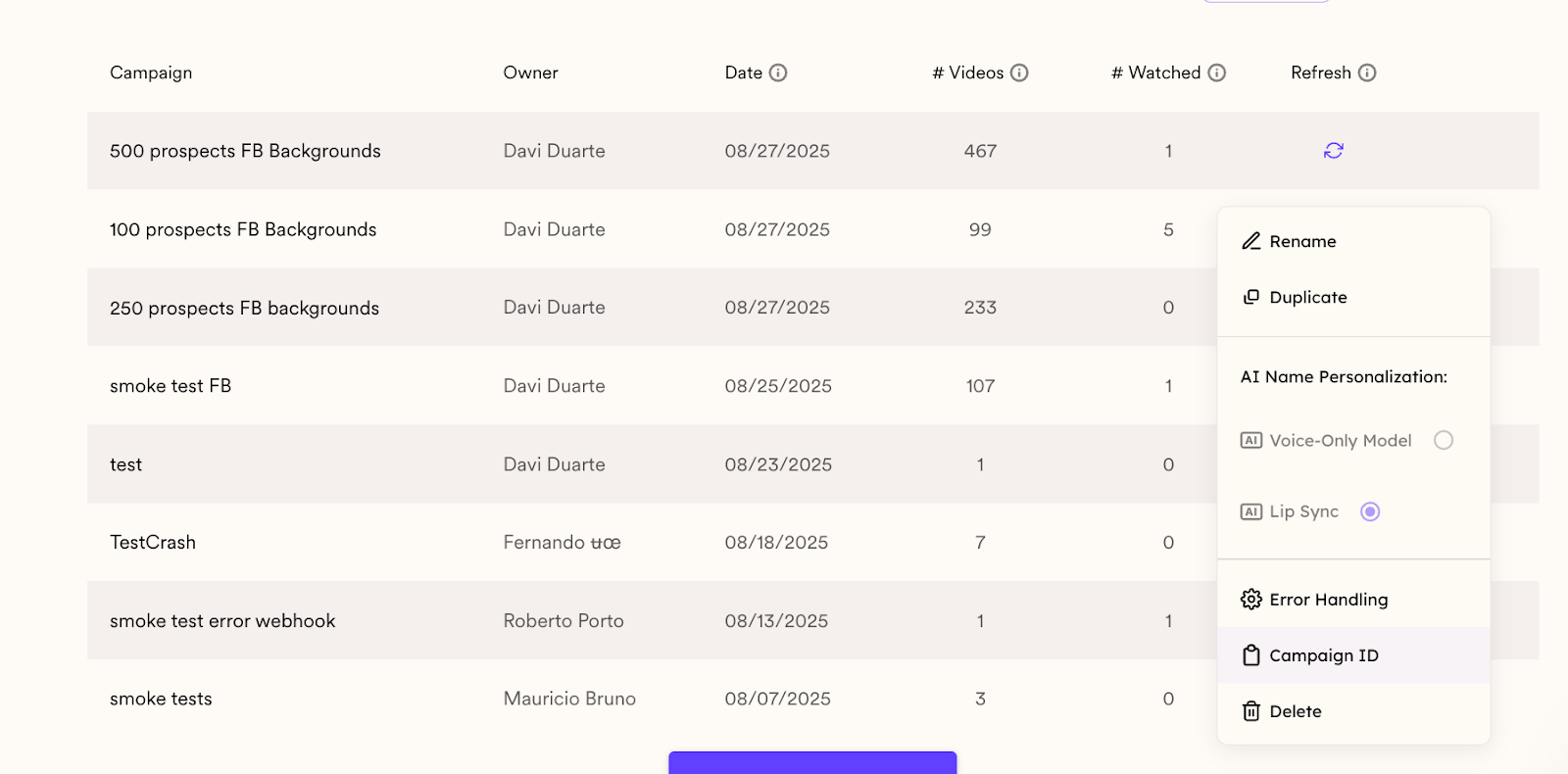1568x774 pixels.
Task: Click the # Videos column header label
Action: tap(968, 73)
